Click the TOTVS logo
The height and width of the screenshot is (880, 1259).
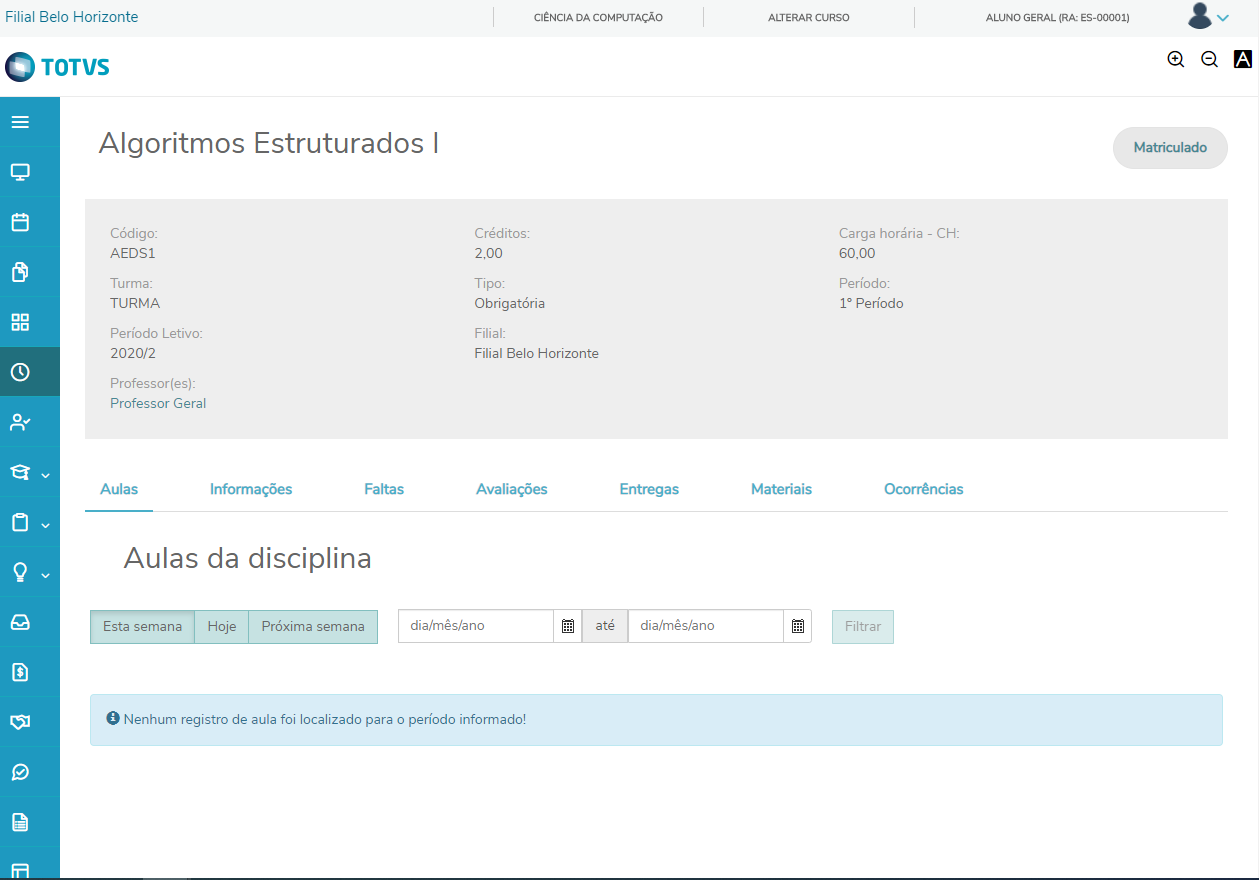click(x=57, y=67)
